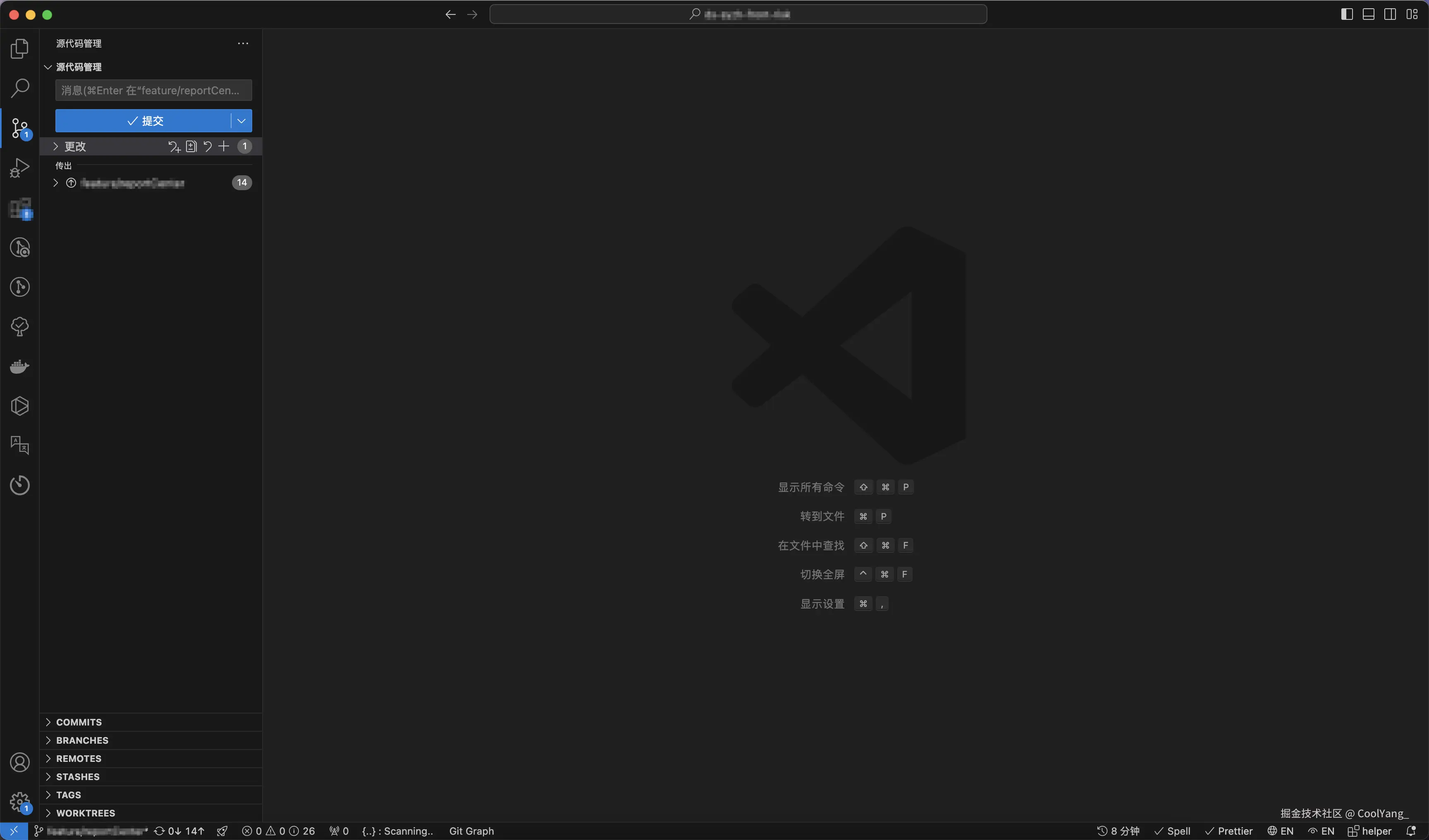This screenshot has width=1429, height=840.
Task: Click stage all changes plus icon
Action: 224,147
